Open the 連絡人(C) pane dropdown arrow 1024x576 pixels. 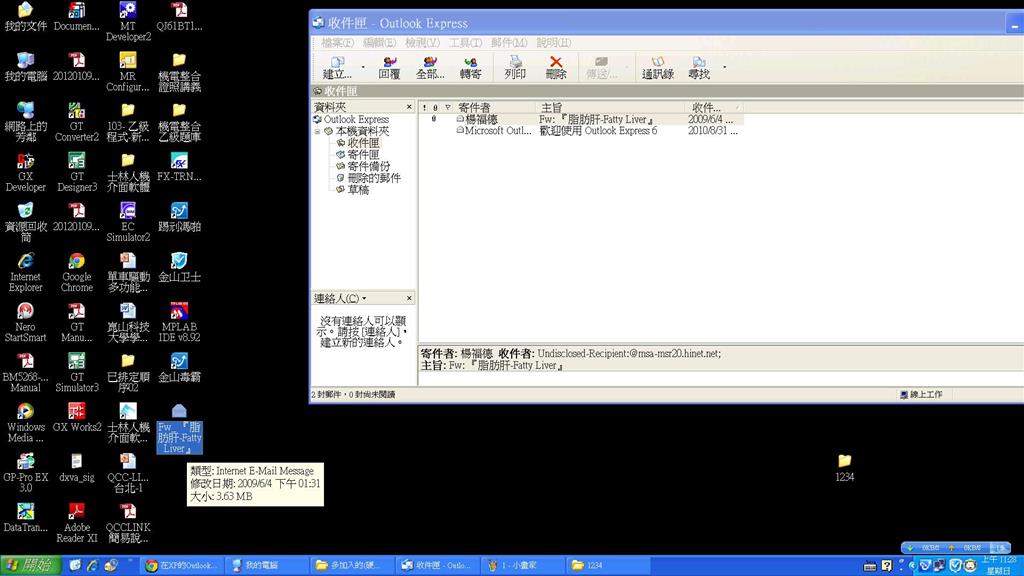point(364,298)
